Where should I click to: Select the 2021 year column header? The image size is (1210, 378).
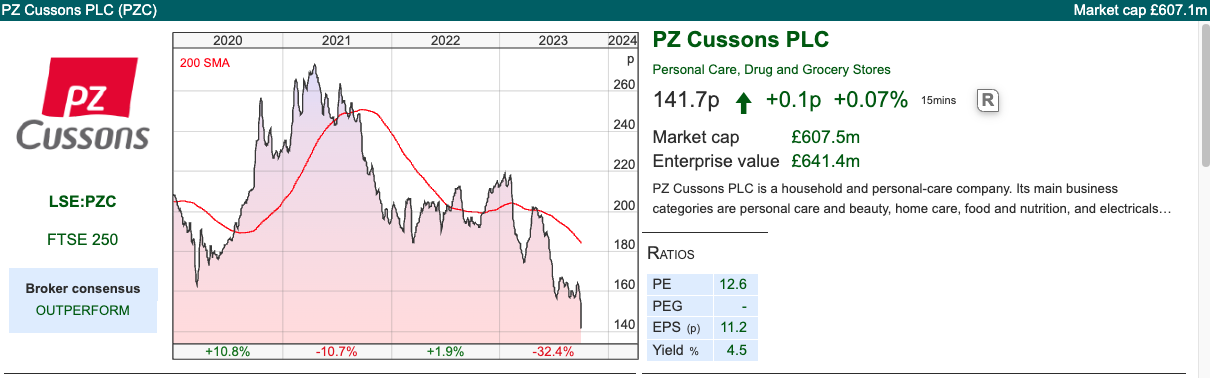(x=336, y=41)
